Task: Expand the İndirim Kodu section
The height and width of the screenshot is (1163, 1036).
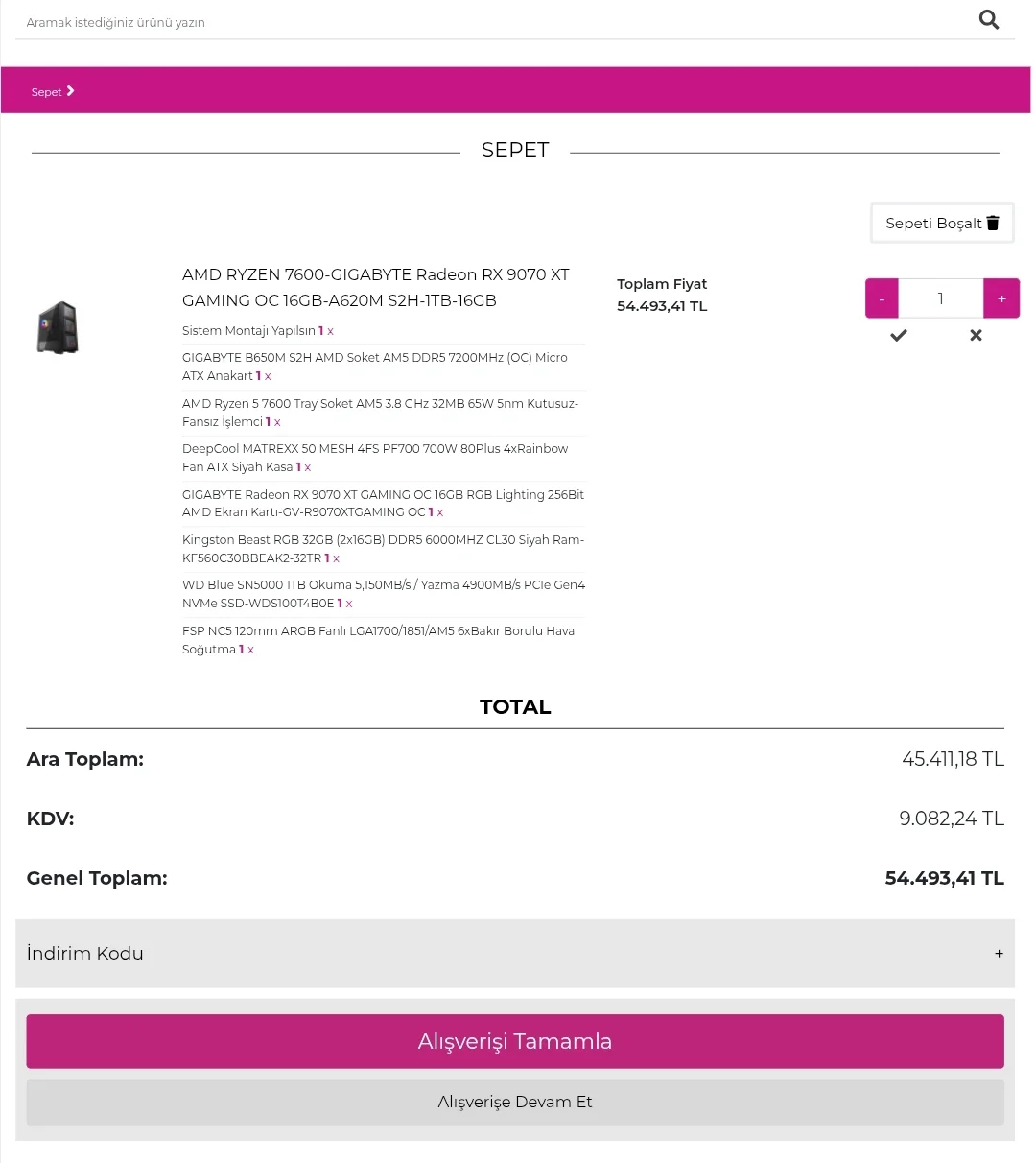Action: point(999,954)
